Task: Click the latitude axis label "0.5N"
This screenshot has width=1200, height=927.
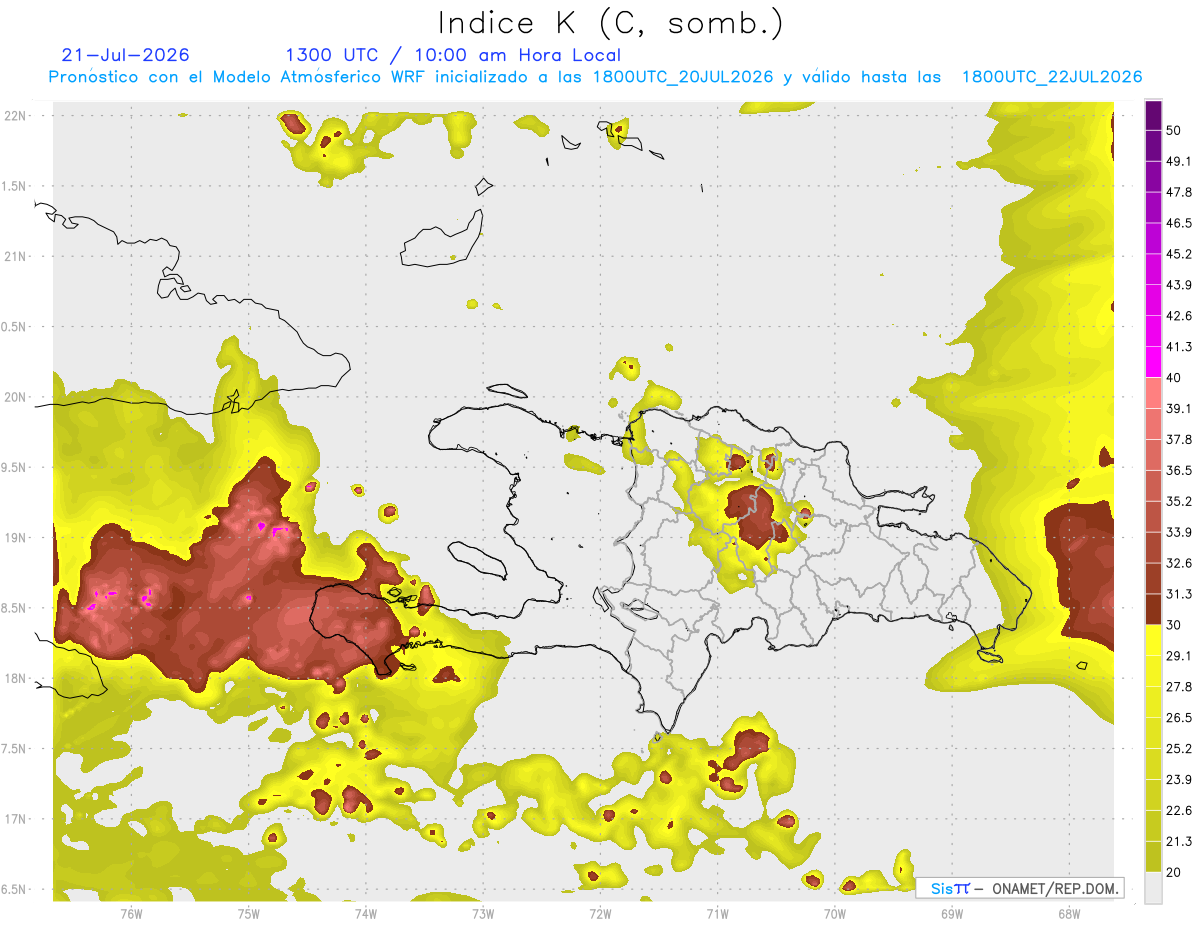Action: coord(13,327)
